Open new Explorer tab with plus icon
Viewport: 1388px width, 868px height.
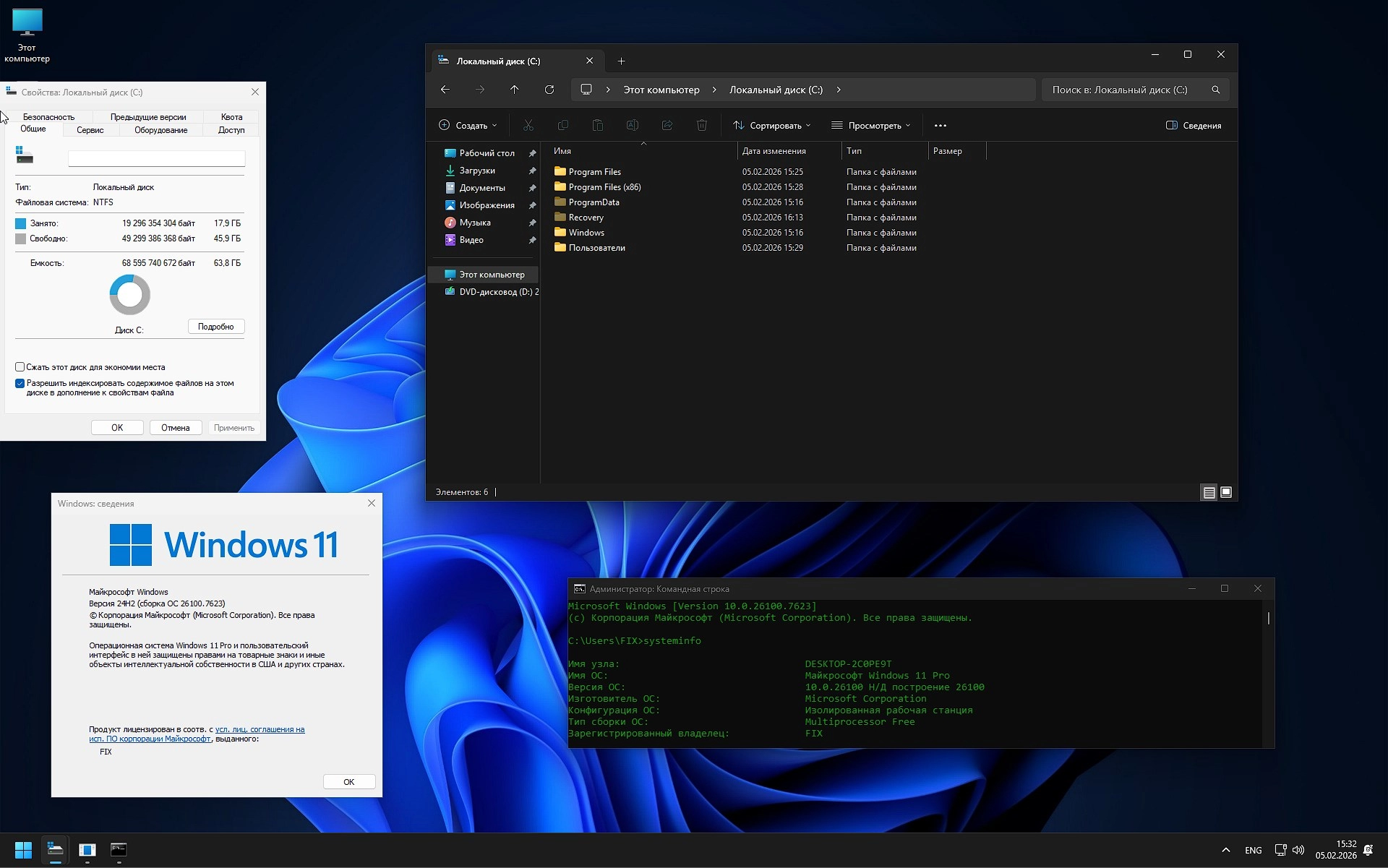click(621, 61)
